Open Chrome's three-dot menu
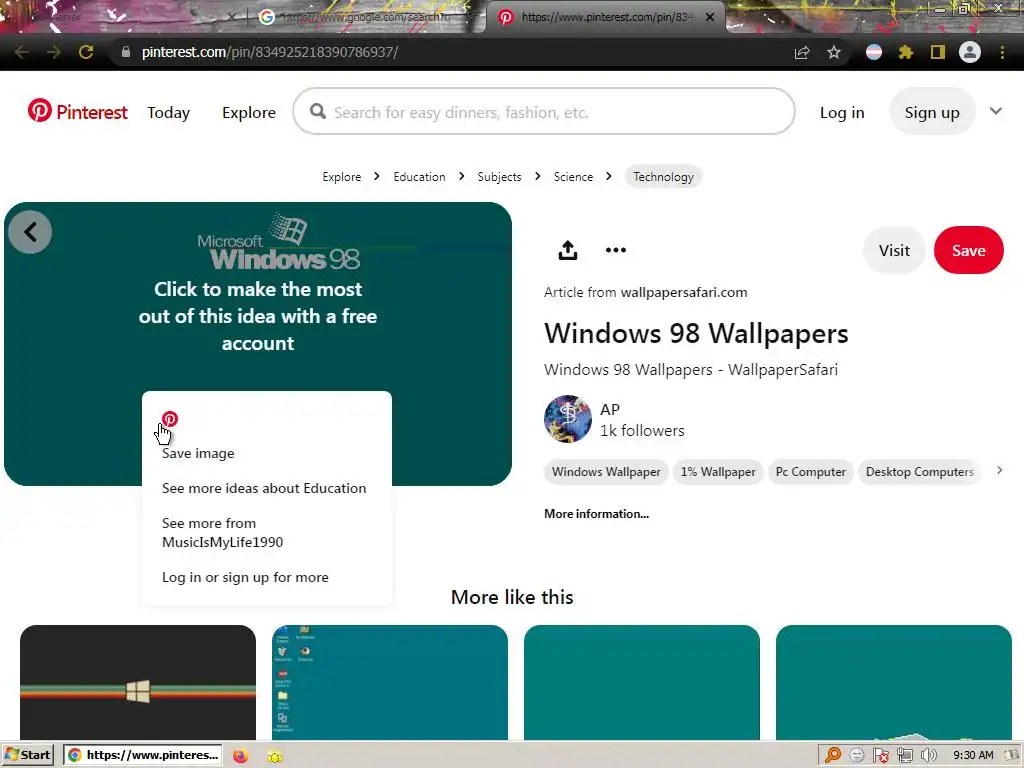Image resolution: width=1024 pixels, height=768 pixels. pos(1002,52)
